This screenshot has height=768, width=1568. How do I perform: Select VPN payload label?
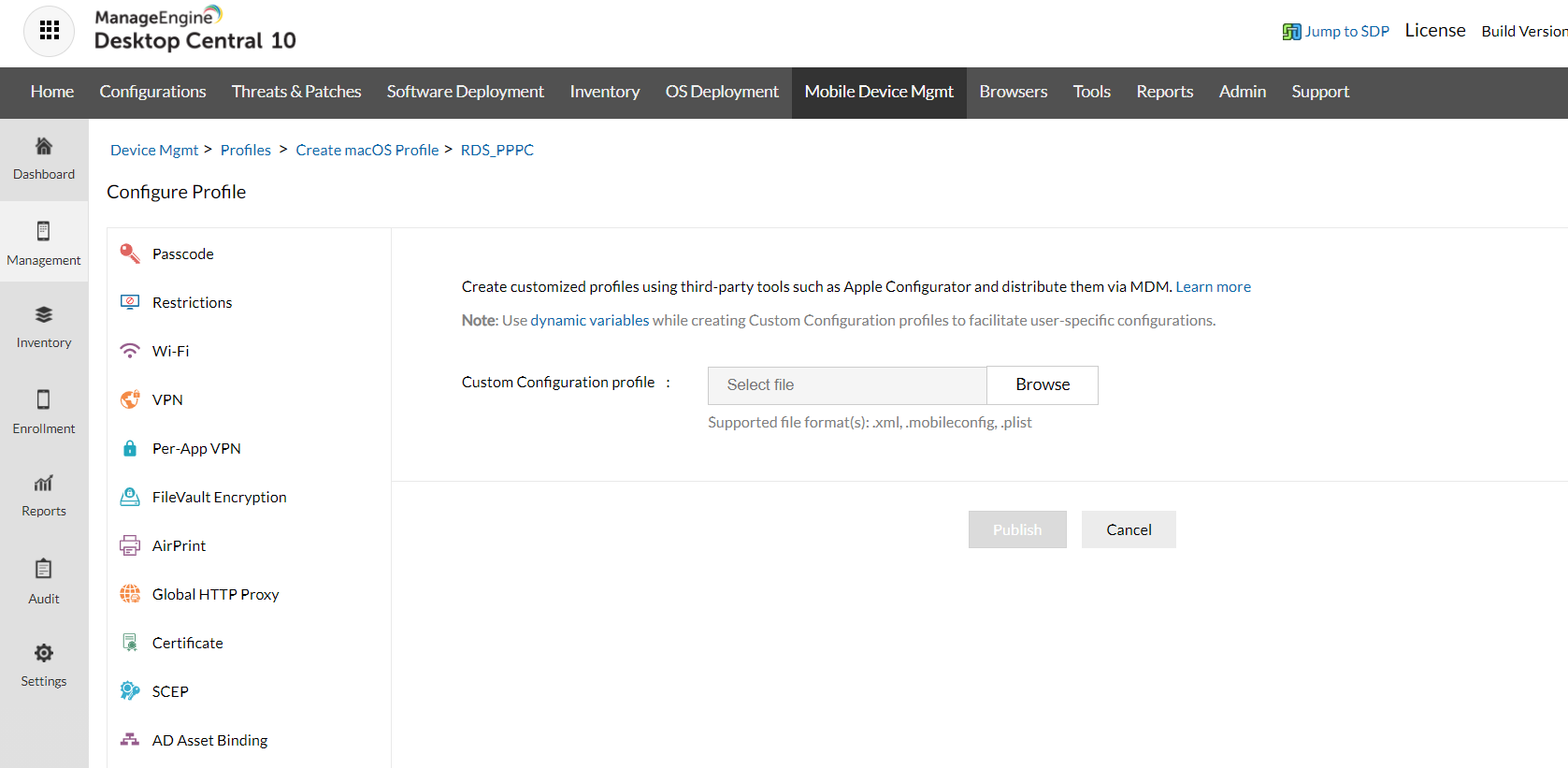click(167, 399)
